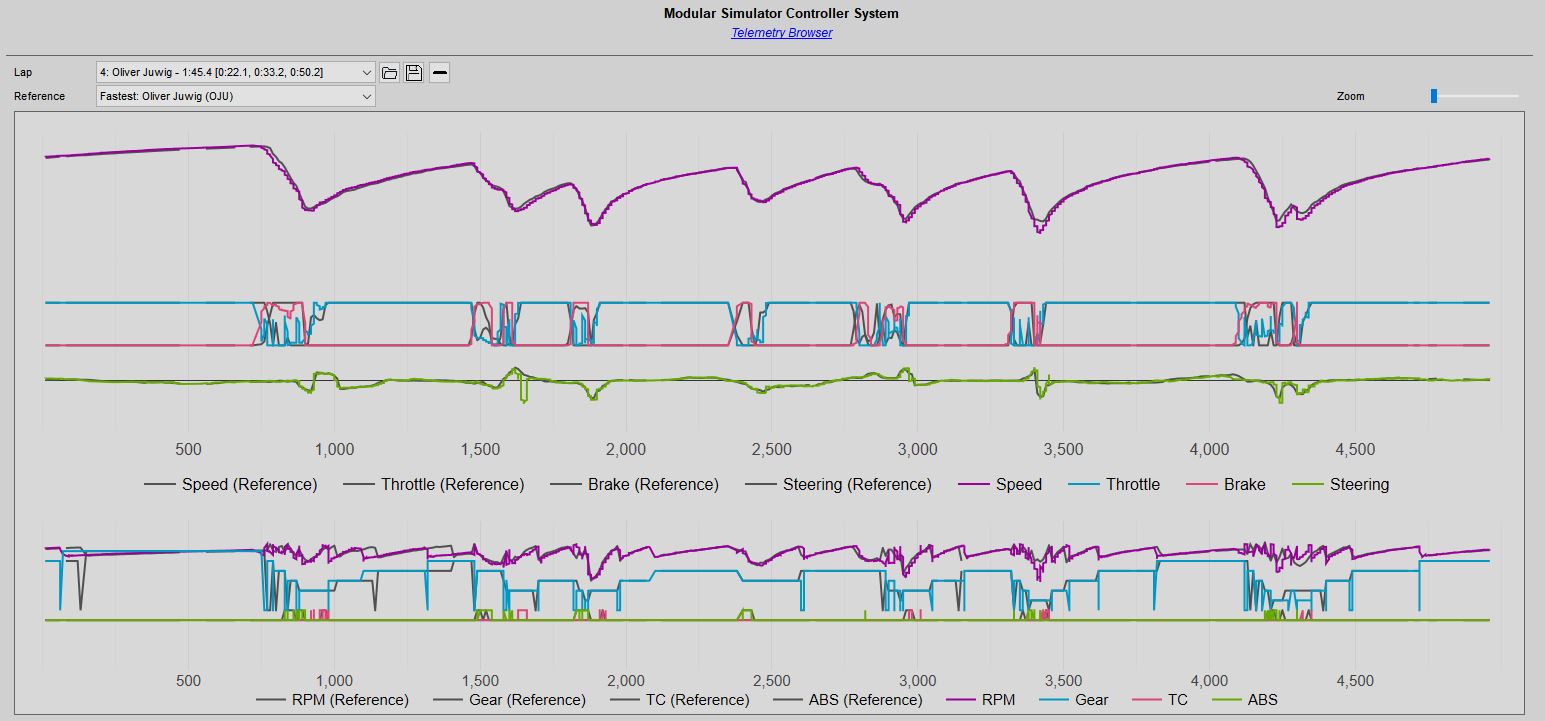Open the Telemetry Browser link

coord(781,33)
